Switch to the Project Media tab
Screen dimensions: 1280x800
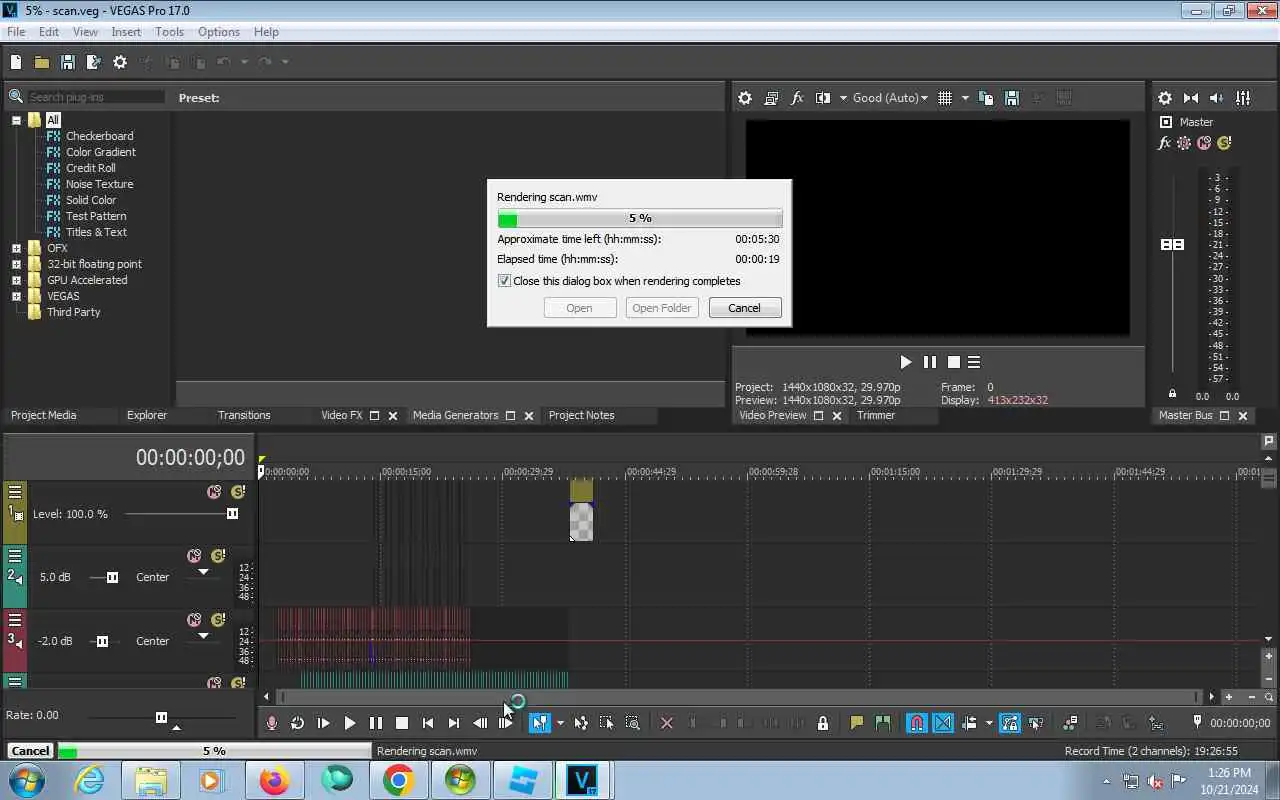click(x=43, y=415)
